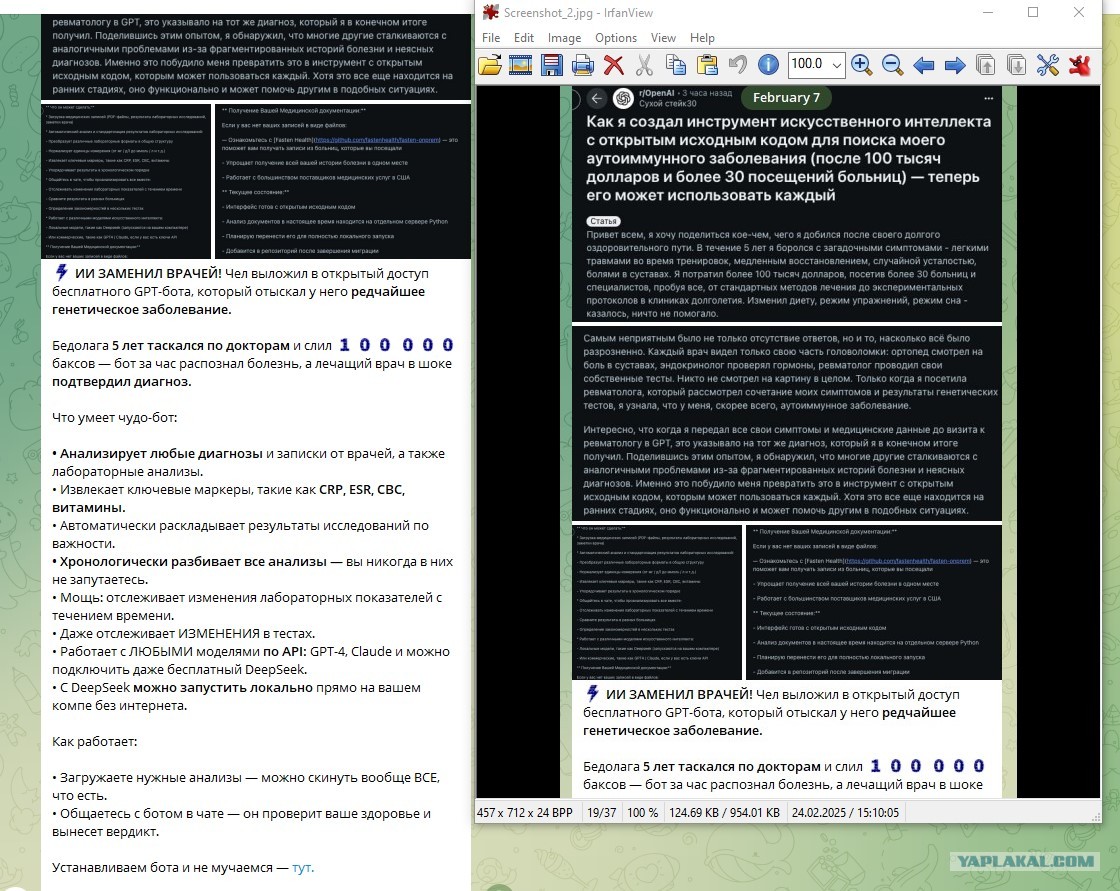The height and width of the screenshot is (891, 1120).
Task: Click the lightning emoji before 'ИИ ЗАМЕНИЛ ВРАЧЕЙ!' on the left
Action: pos(61,272)
